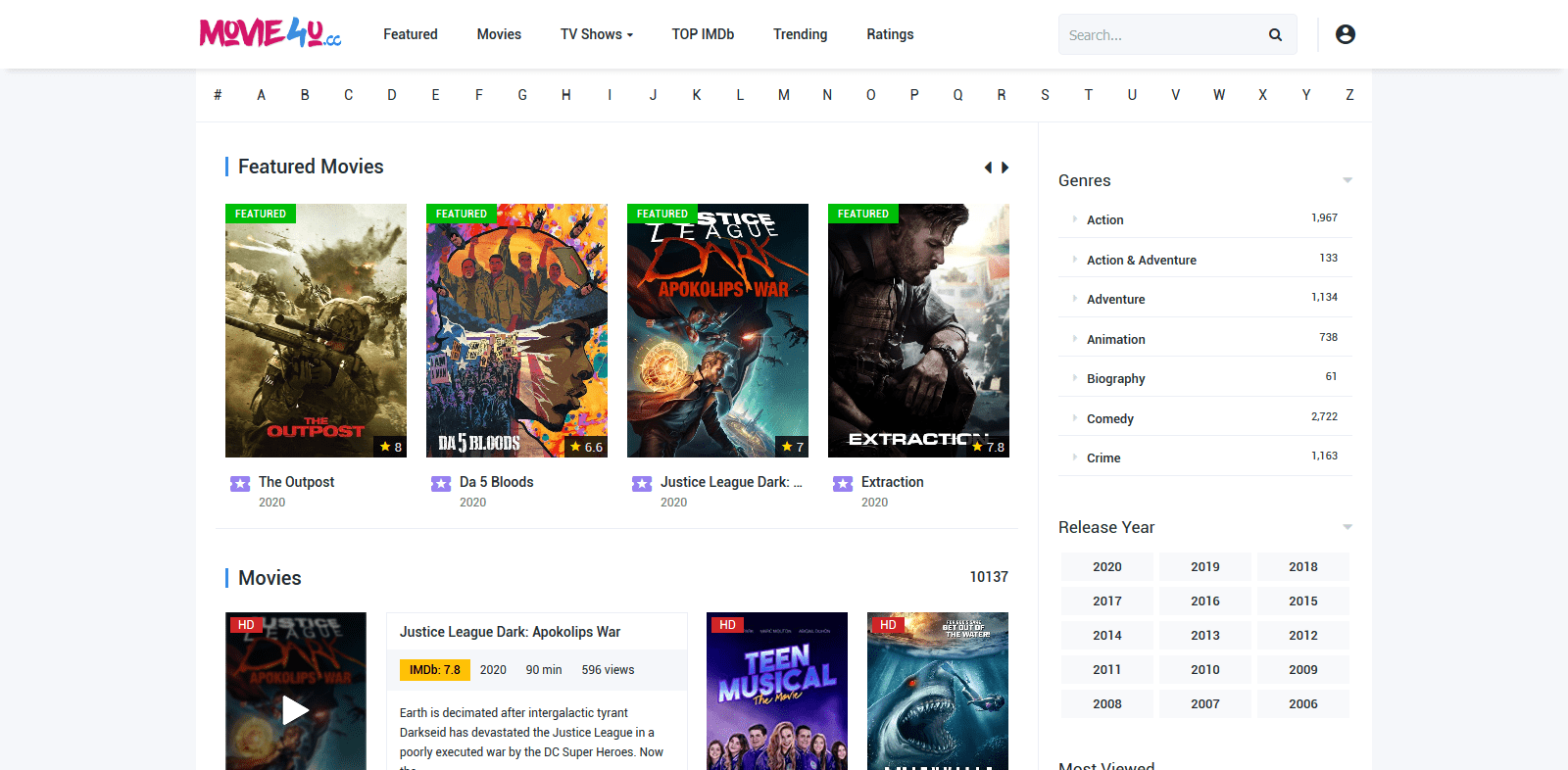
Task: Select the Biography genre
Action: point(1115,379)
